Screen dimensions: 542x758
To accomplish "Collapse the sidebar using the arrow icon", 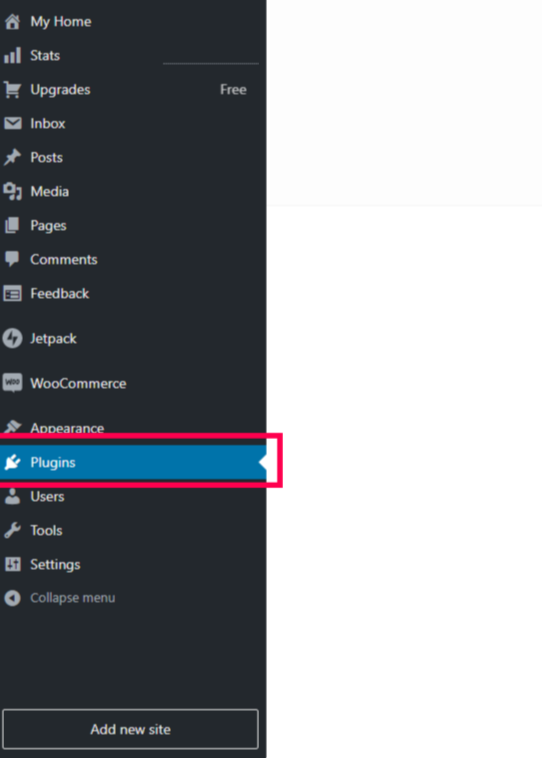I will (13, 598).
